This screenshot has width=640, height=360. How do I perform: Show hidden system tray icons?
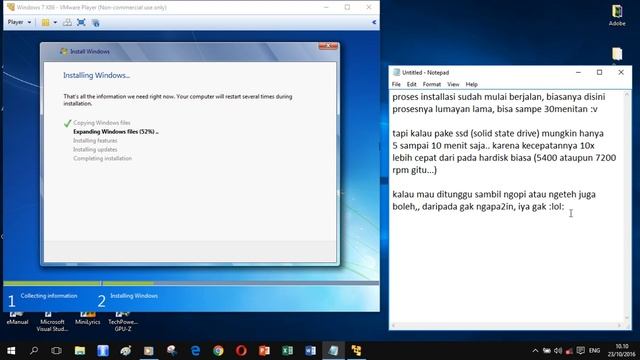[x=535, y=351]
